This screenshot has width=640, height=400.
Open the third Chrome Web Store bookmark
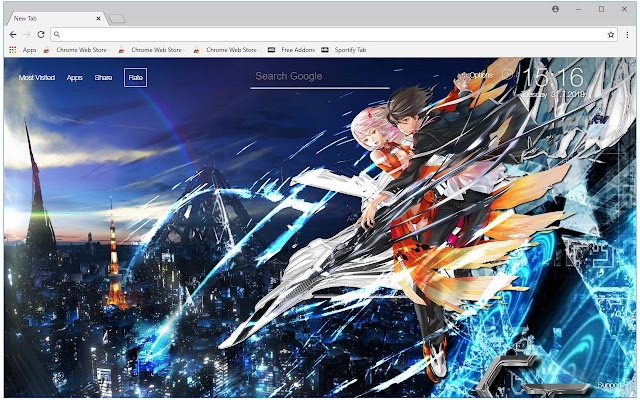click(226, 50)
